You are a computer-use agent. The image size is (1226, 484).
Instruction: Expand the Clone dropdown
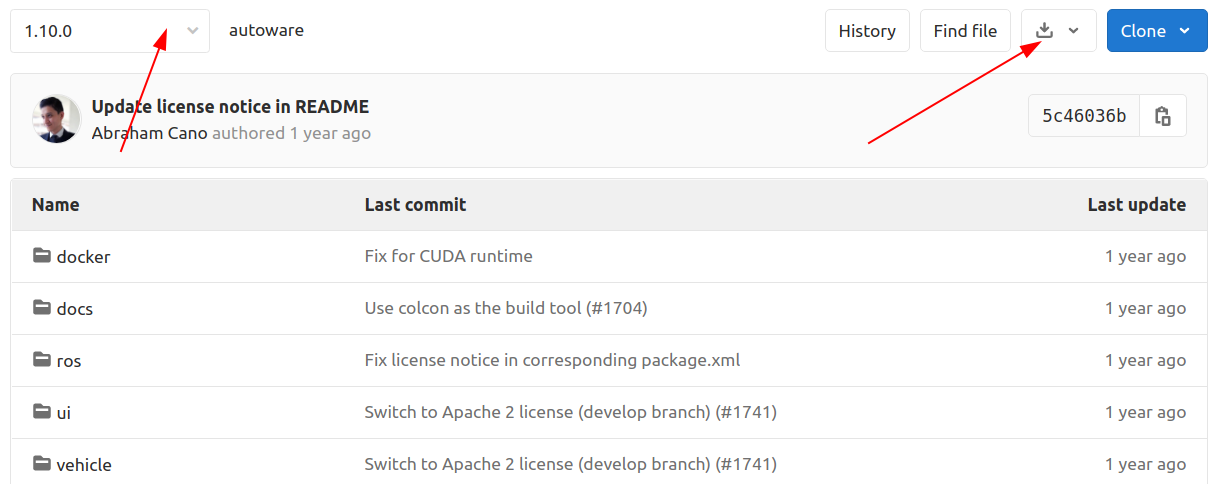click(1156, 31)
